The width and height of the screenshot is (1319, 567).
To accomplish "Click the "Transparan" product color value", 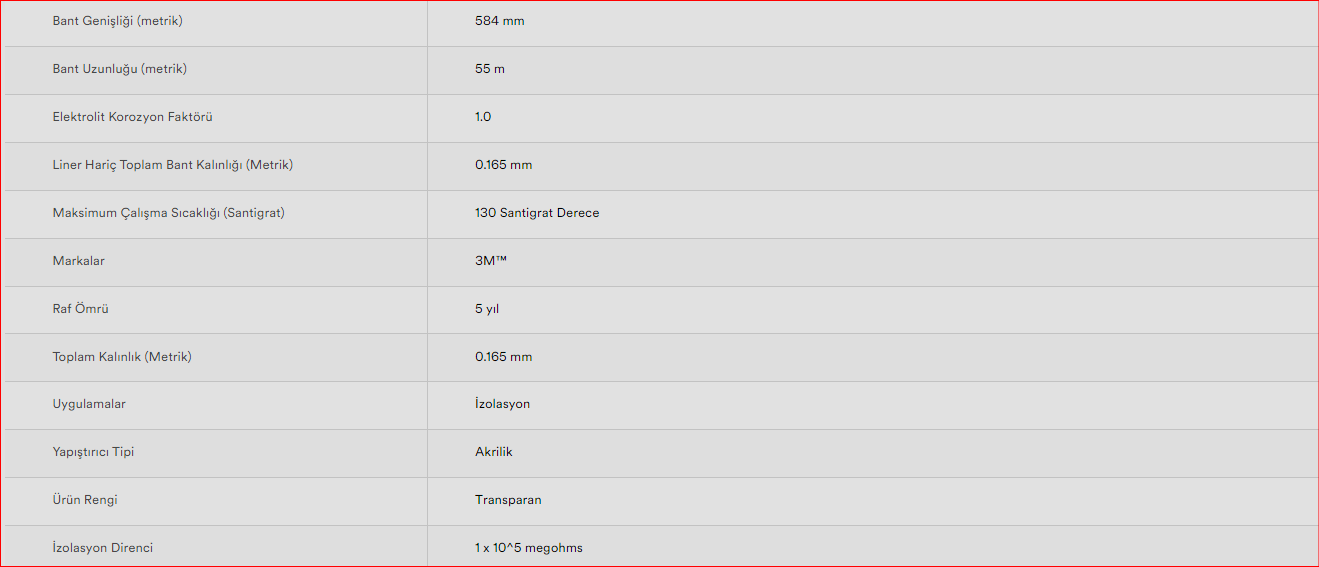I will coord(508,500).
